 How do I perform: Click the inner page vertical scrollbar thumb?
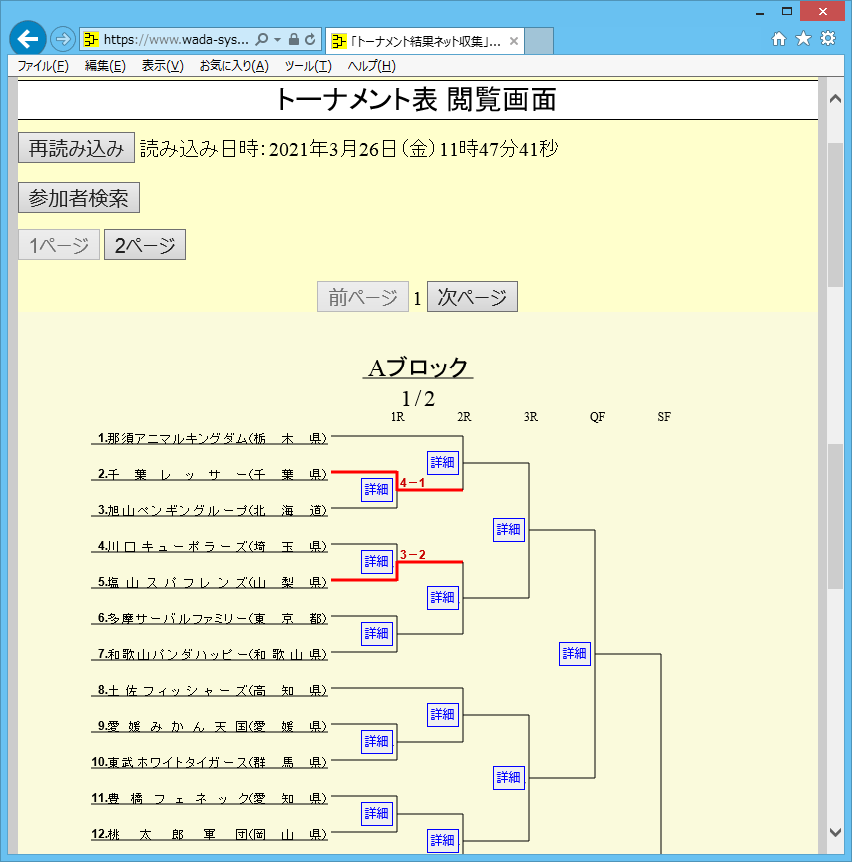pos(835,517)
